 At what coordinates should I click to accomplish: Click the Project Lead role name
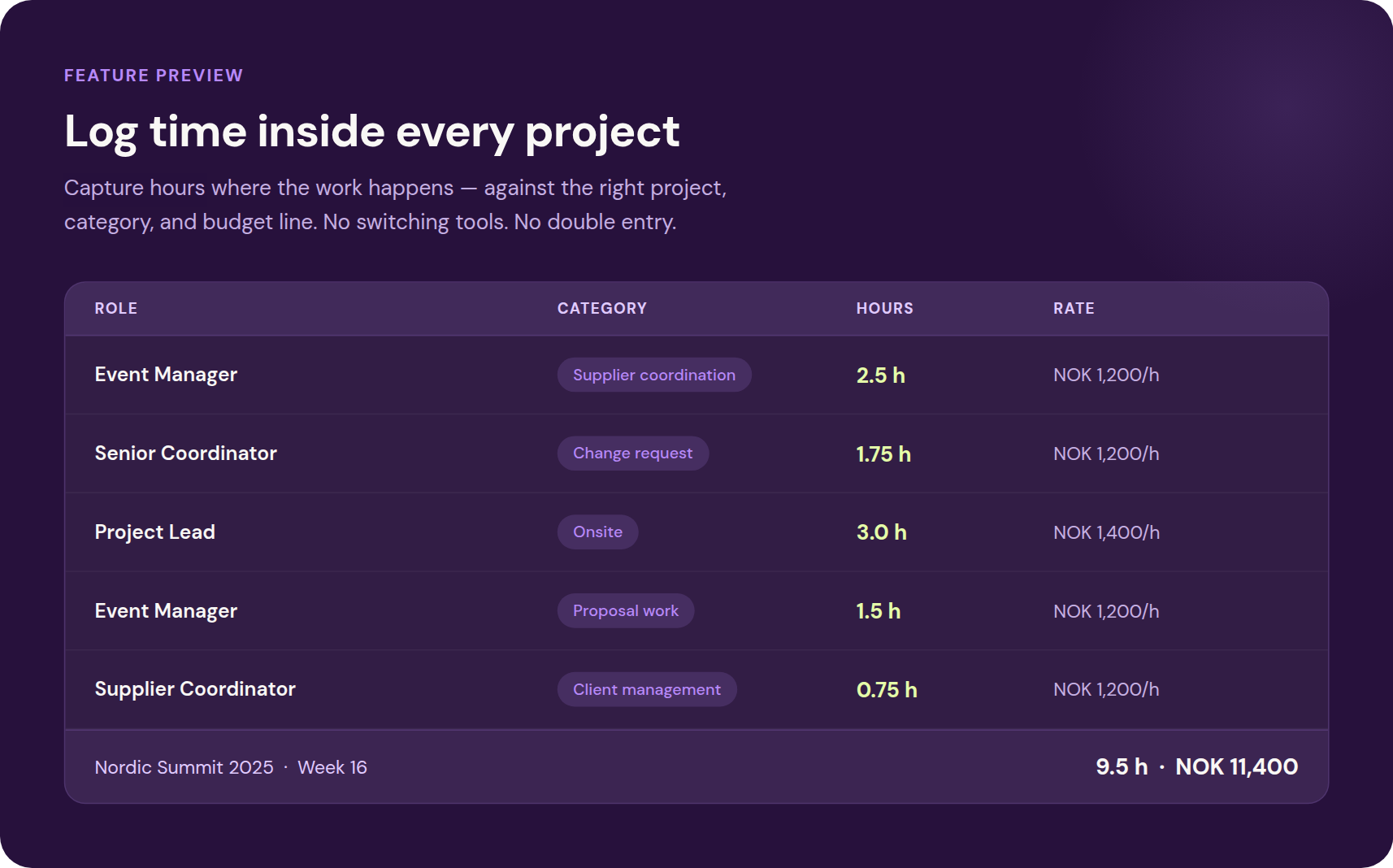click(x=154, y=532)
